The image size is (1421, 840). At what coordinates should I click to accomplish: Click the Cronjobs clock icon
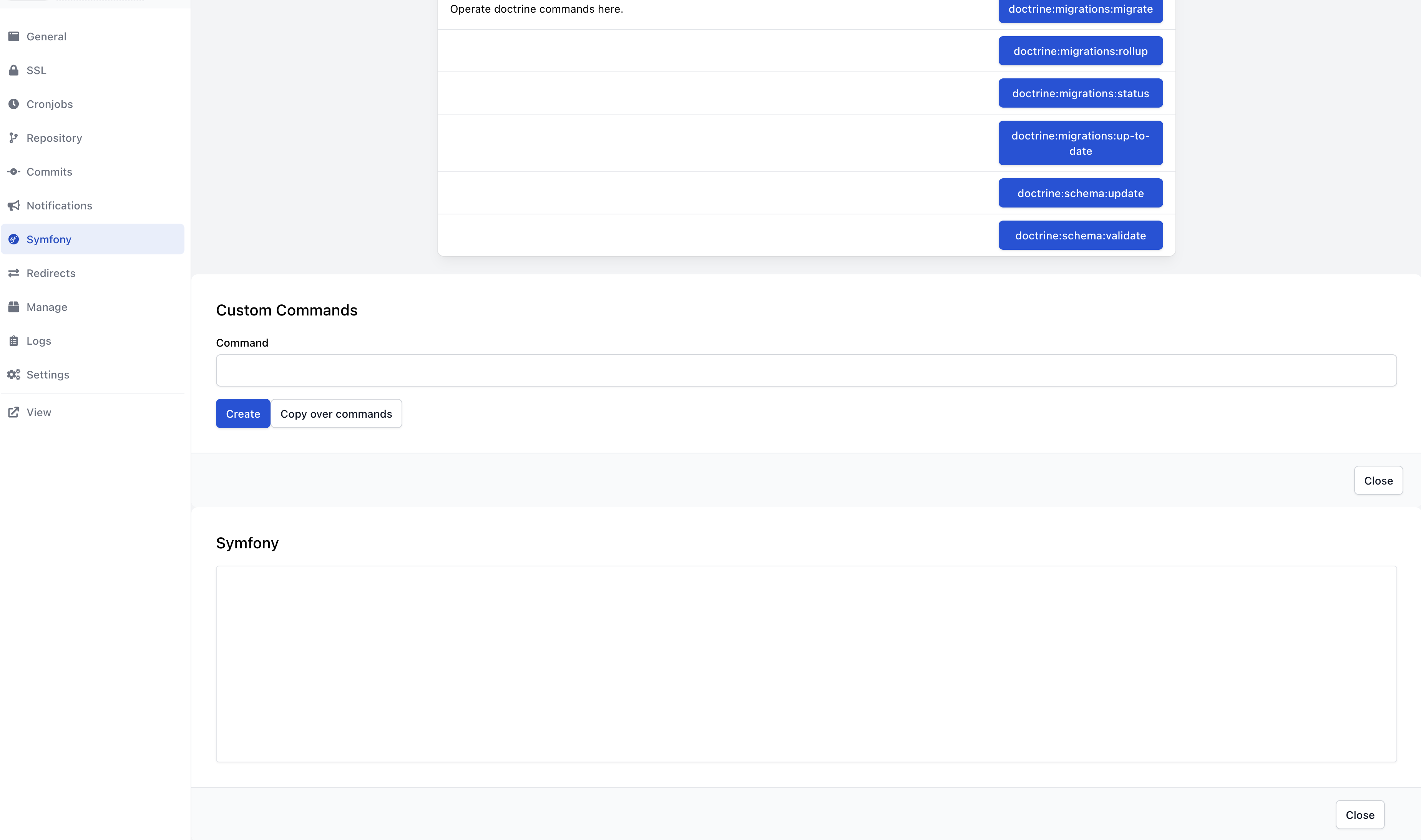[x=13, y=104]
